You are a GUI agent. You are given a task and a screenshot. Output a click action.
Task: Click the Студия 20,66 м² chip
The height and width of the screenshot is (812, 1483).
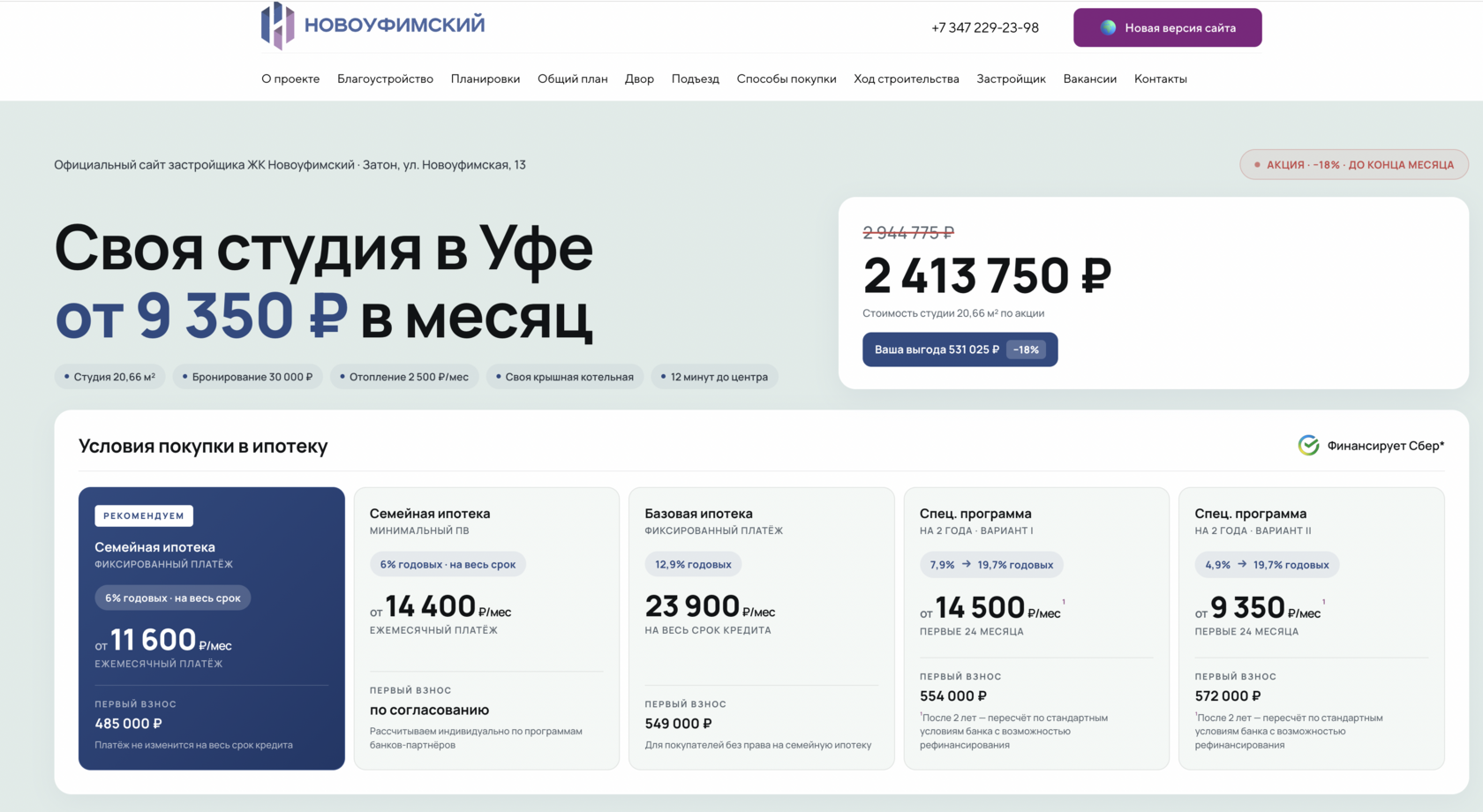click(109, 377)
